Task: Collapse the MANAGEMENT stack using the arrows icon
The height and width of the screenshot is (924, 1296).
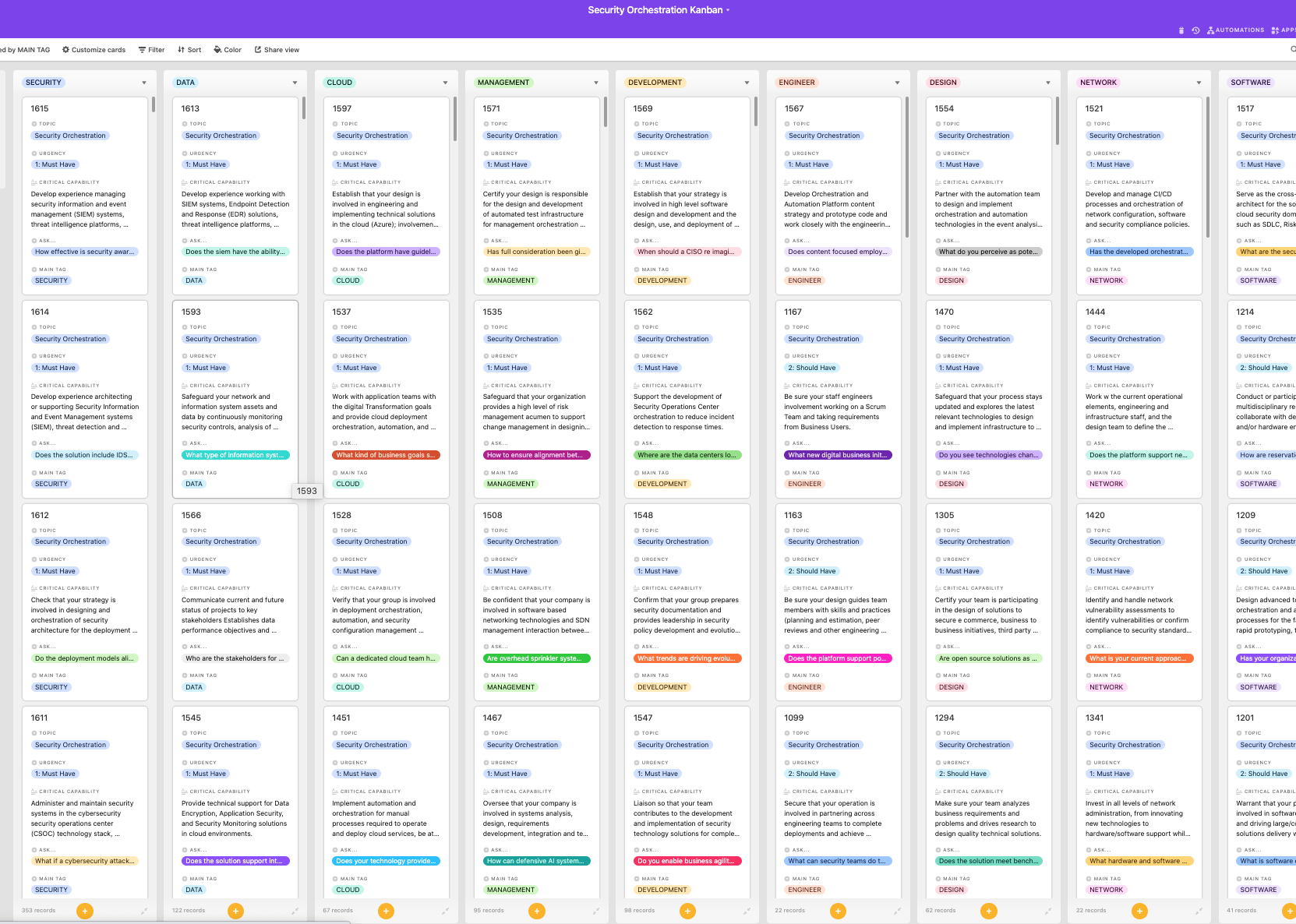Action: [x=596, y=911]
